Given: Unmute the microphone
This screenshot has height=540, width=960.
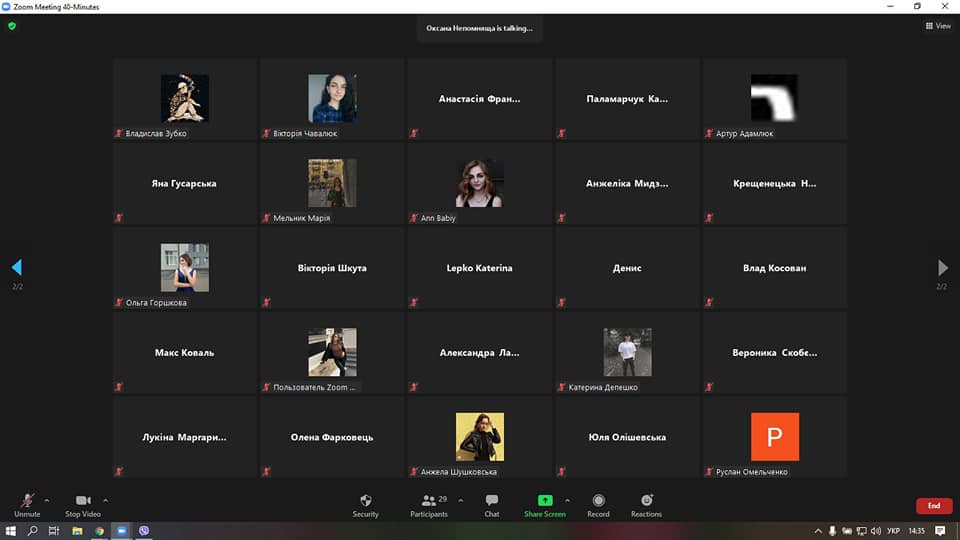Looking at the screenshot, I should point(27,503).
